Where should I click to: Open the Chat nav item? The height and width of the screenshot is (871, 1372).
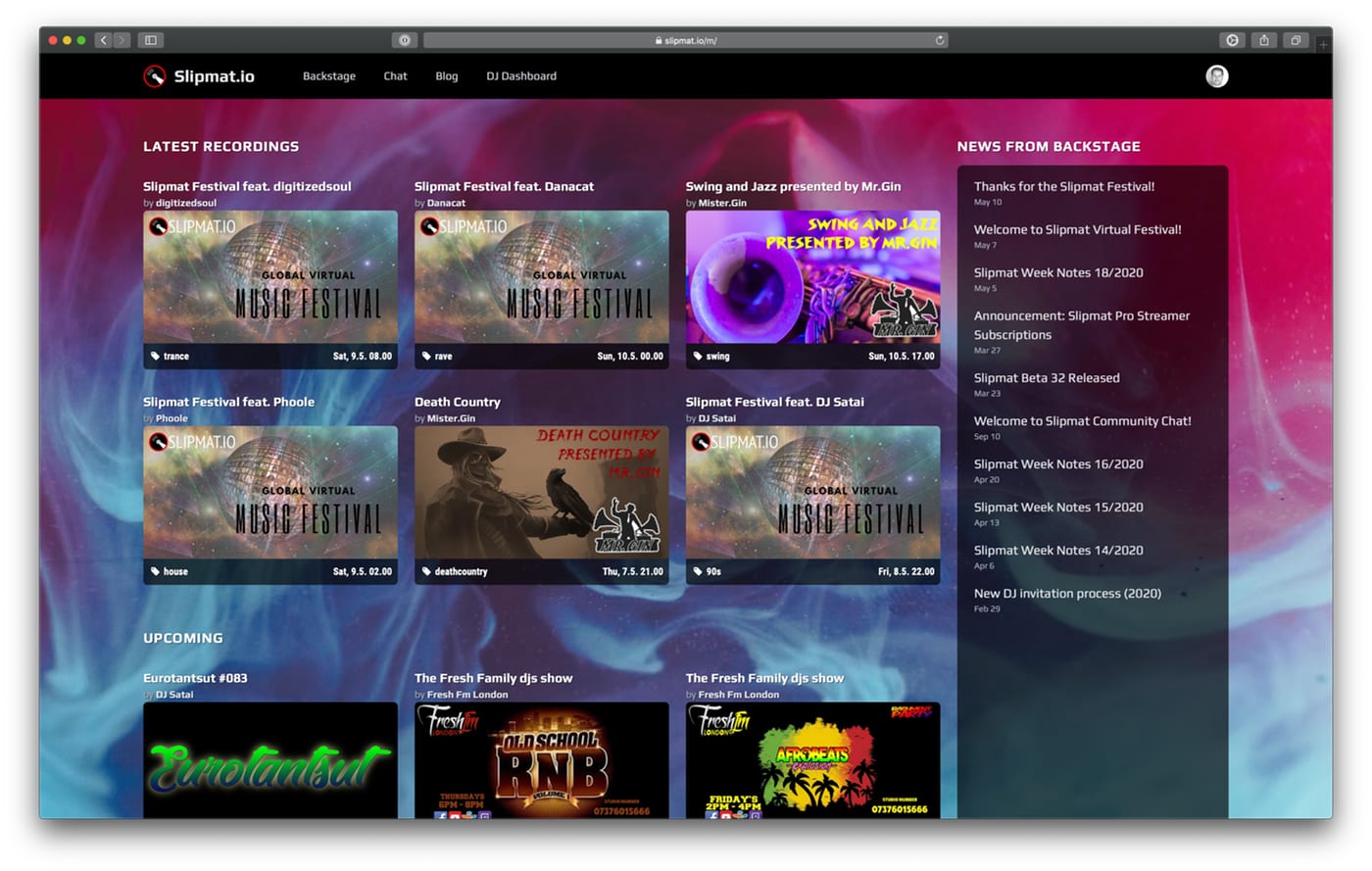(x=395, y=76)
